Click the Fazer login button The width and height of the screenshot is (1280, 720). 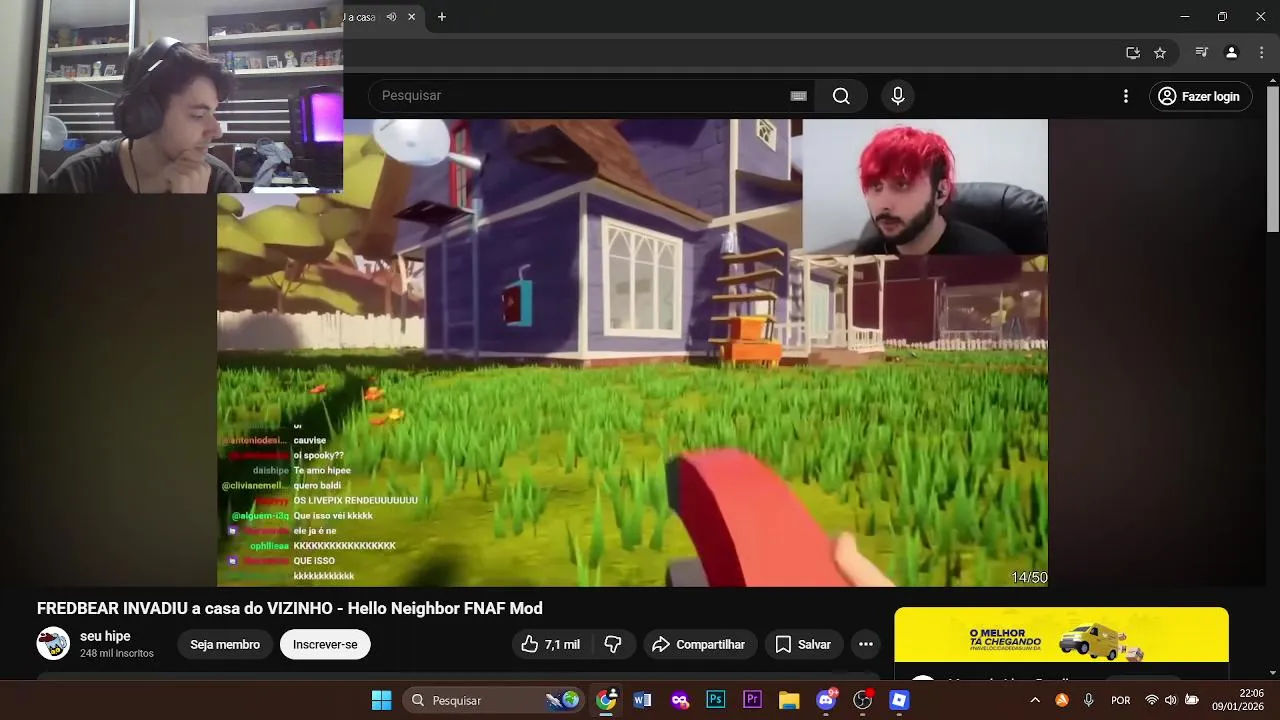(1200, 96)
